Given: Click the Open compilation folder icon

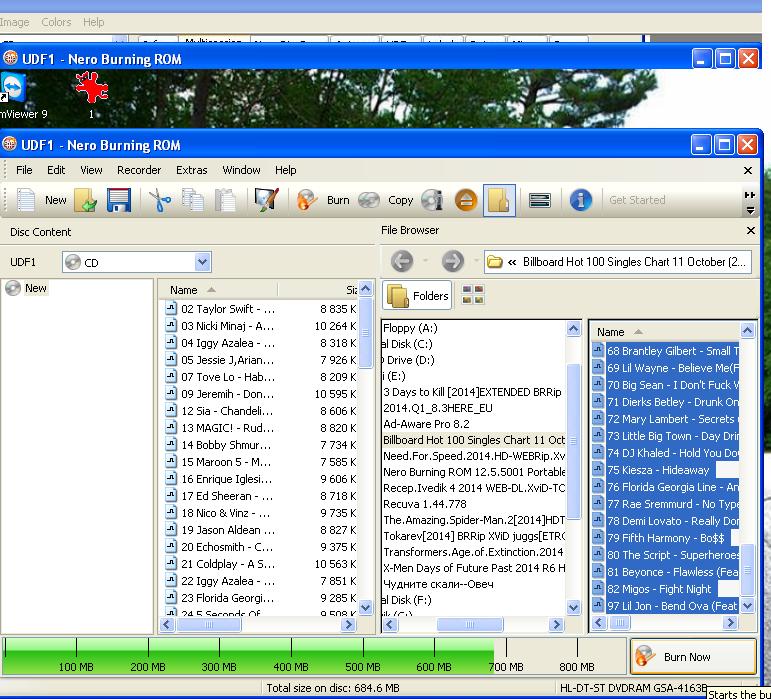Looking at the screenshot, I should [86, 200].
